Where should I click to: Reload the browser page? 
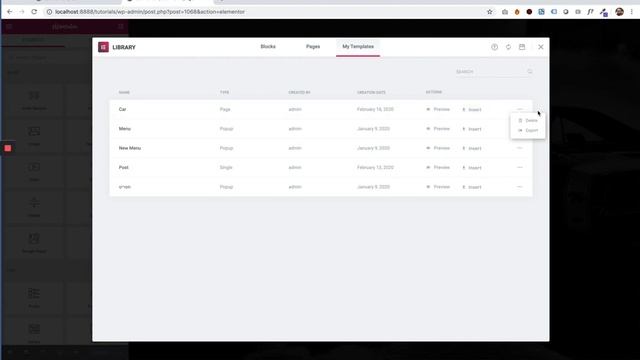click(34, 12)
